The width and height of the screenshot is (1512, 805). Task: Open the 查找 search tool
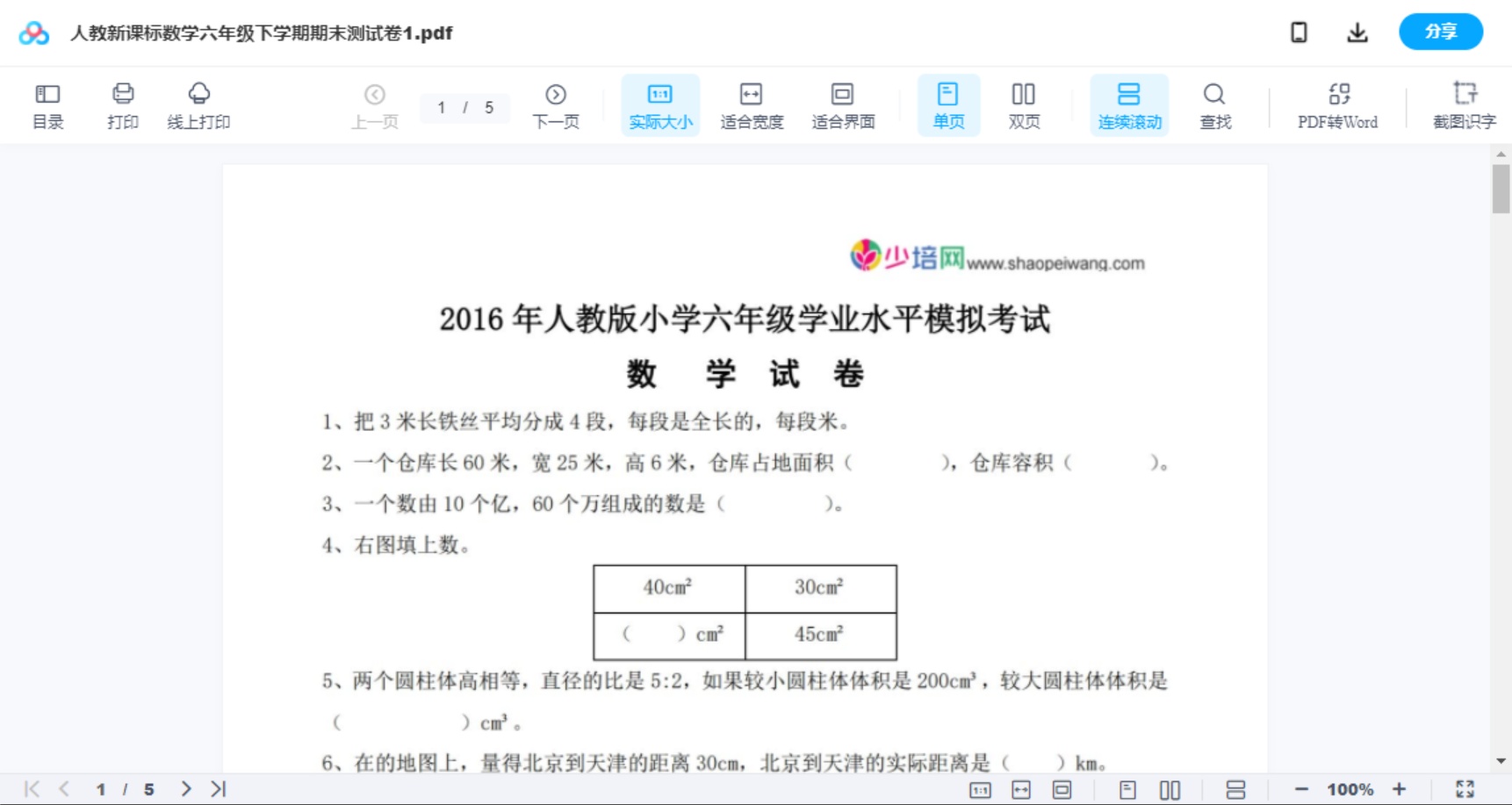coord(1215,104)
